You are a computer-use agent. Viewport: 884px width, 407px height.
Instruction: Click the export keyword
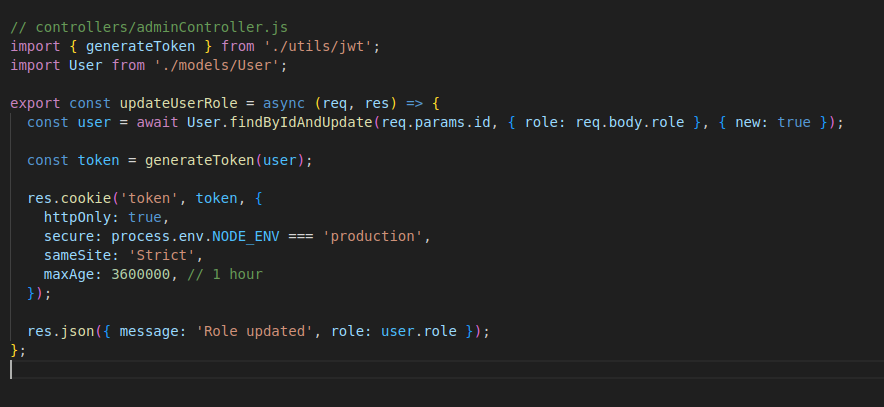(35, 104)
